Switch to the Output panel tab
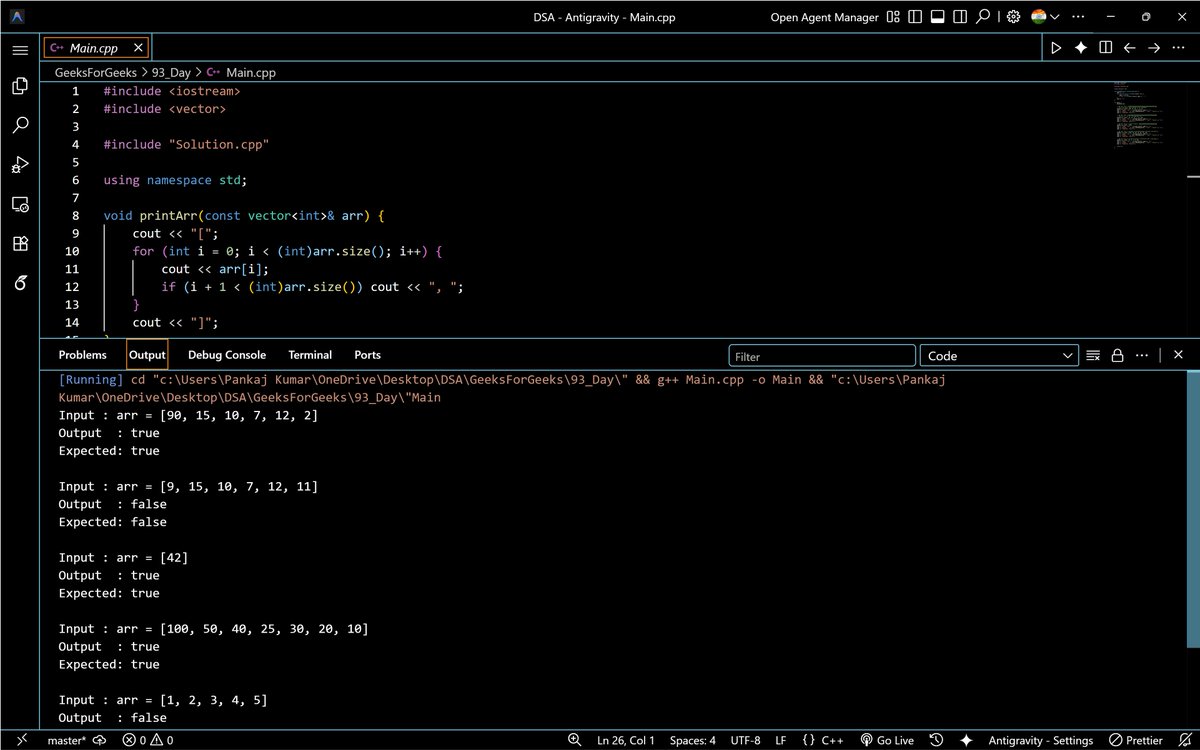The height and width of the screenshot is (750, 1200). (x=147, y=355)
